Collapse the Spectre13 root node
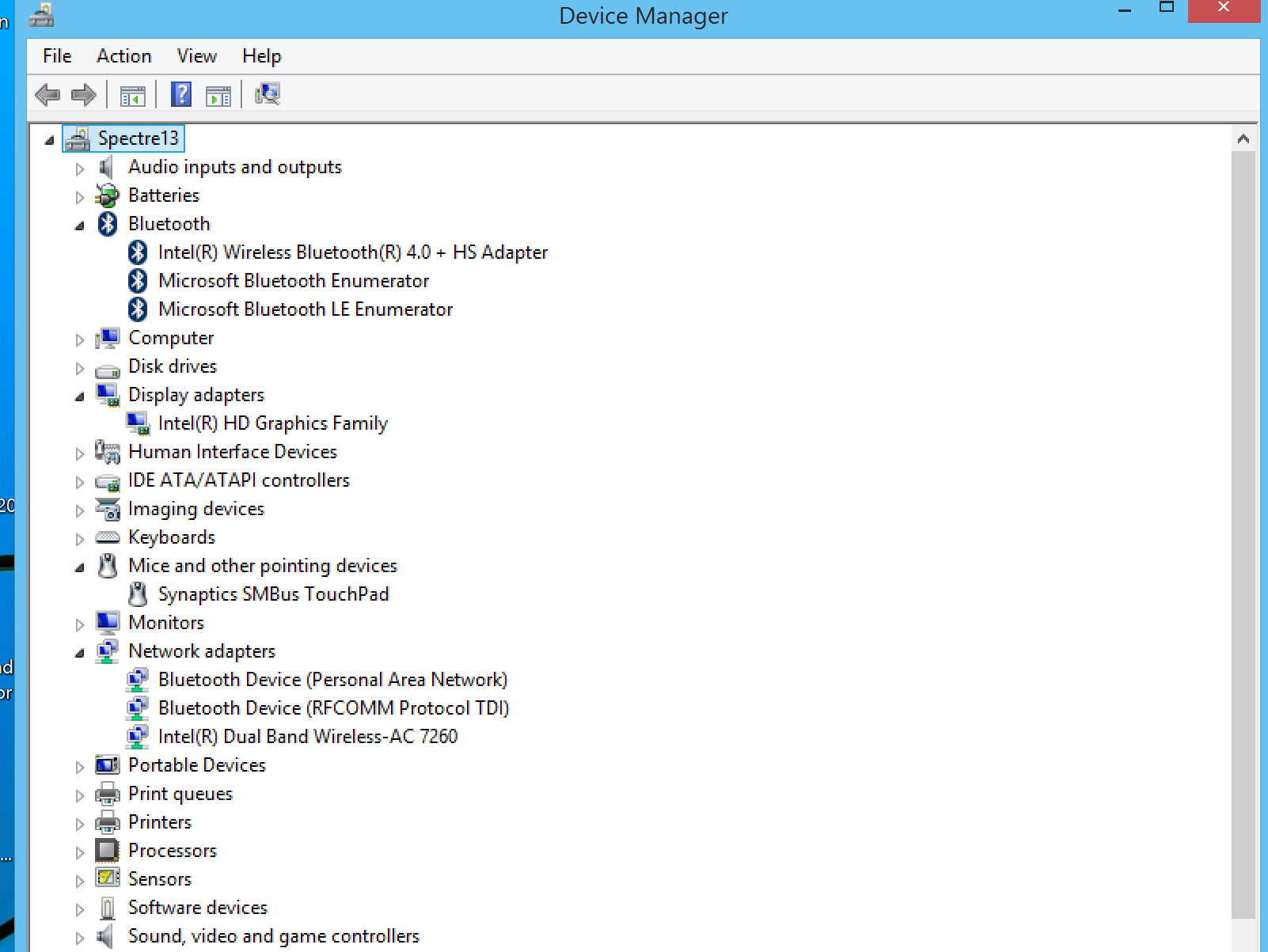 tap(50, 140)
